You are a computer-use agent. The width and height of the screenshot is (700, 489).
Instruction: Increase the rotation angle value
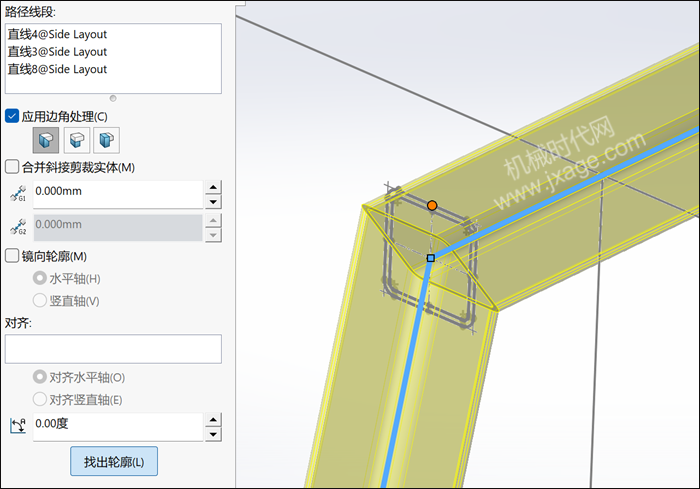(x=213, y=420)
